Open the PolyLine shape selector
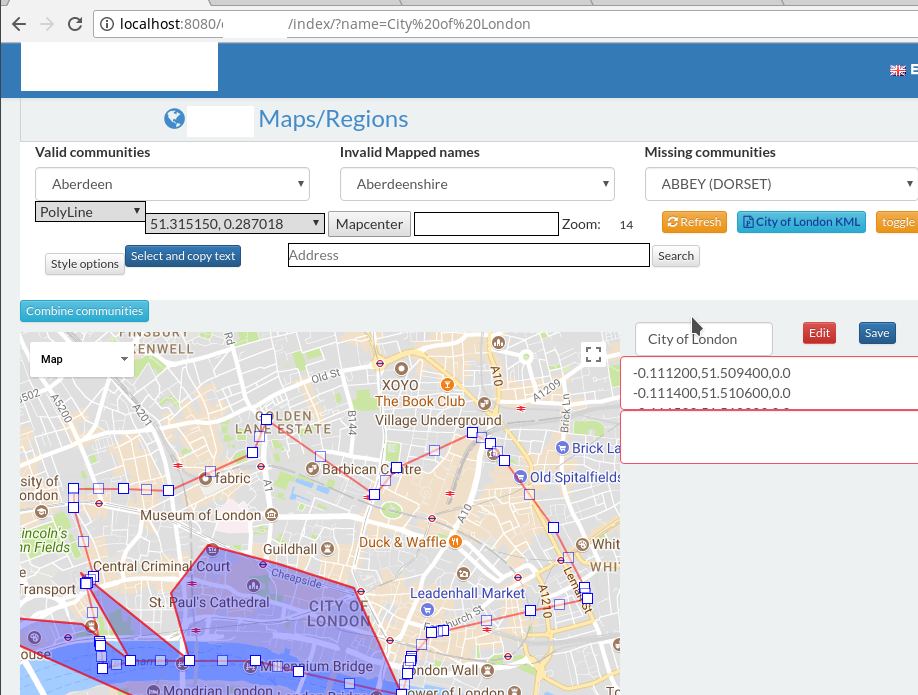This screenshot has height=695, width=918. (88, 212)
